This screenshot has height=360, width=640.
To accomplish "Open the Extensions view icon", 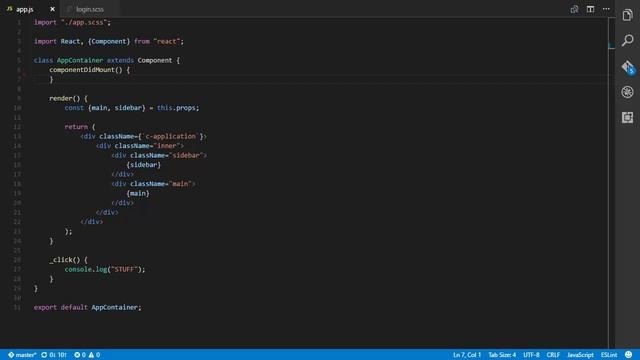I will click(x=627, y=118).
